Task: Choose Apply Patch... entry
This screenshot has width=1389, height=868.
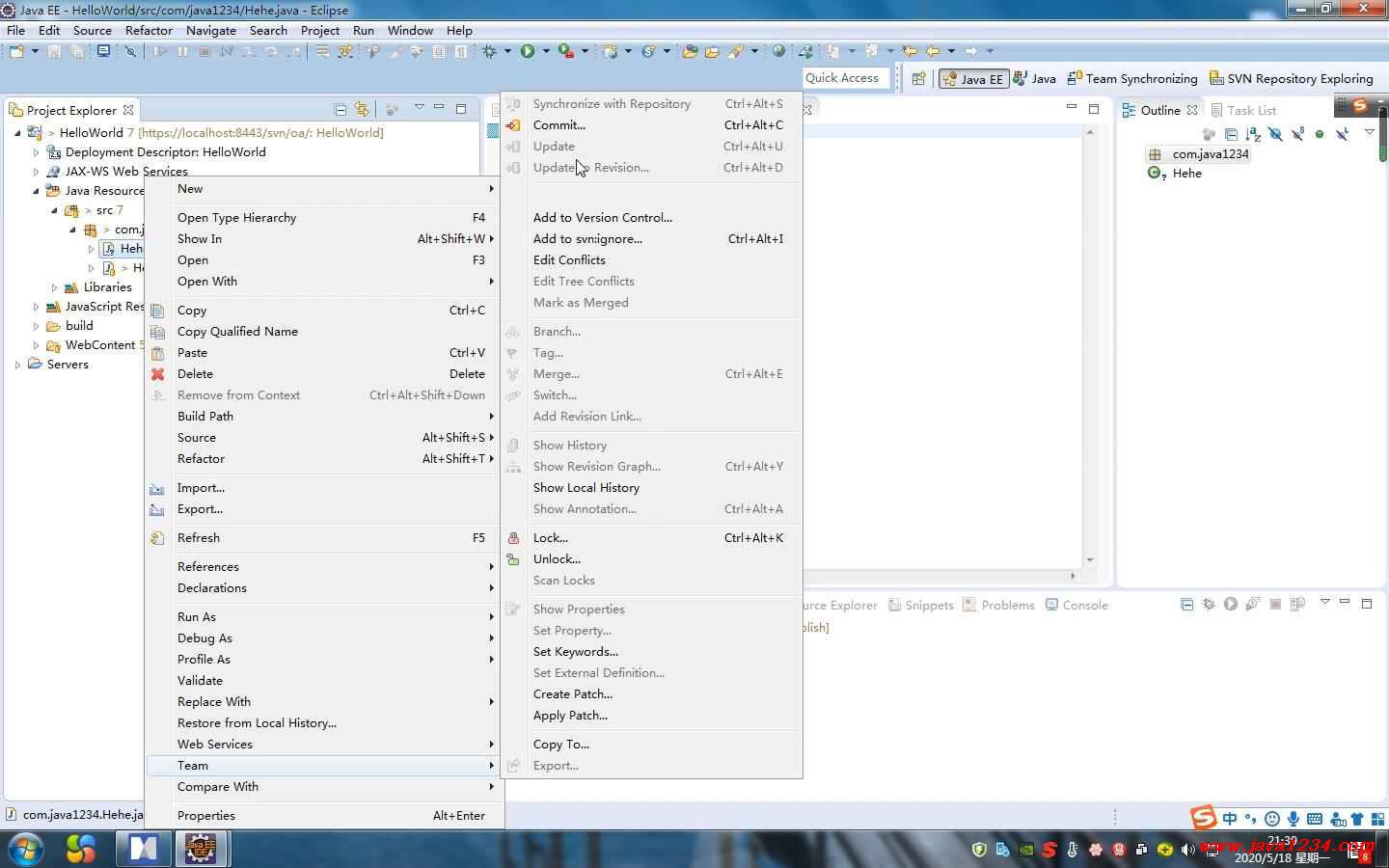Action: [652, 716]
